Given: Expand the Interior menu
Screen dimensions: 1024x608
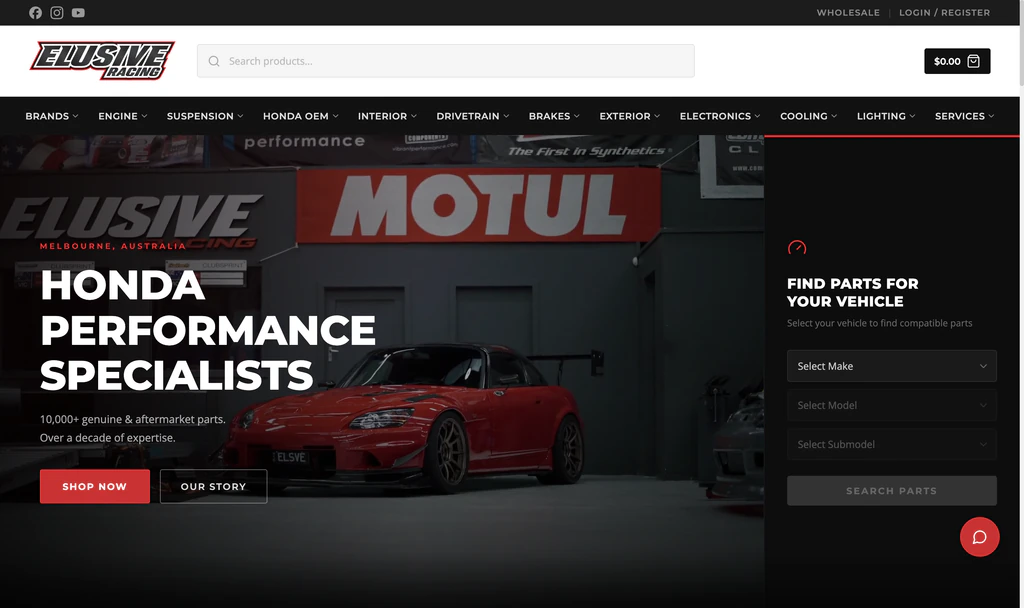Looking at the screenshot, I should (x=387, y=116).
